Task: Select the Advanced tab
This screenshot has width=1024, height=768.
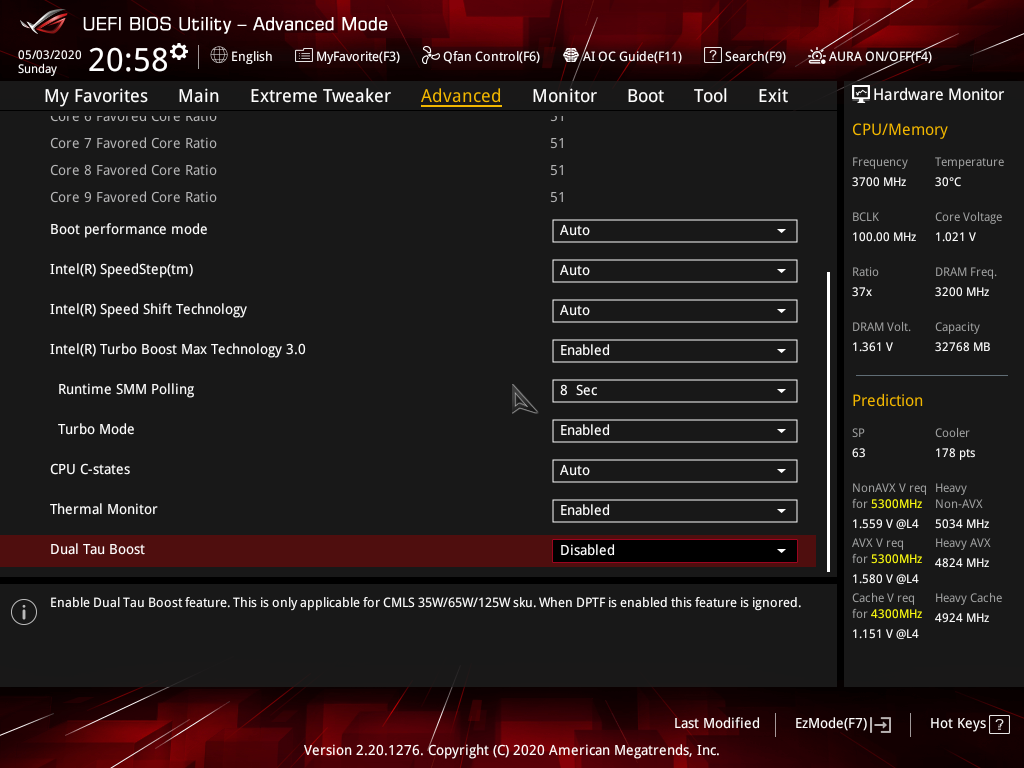Action: pos(461,96)
